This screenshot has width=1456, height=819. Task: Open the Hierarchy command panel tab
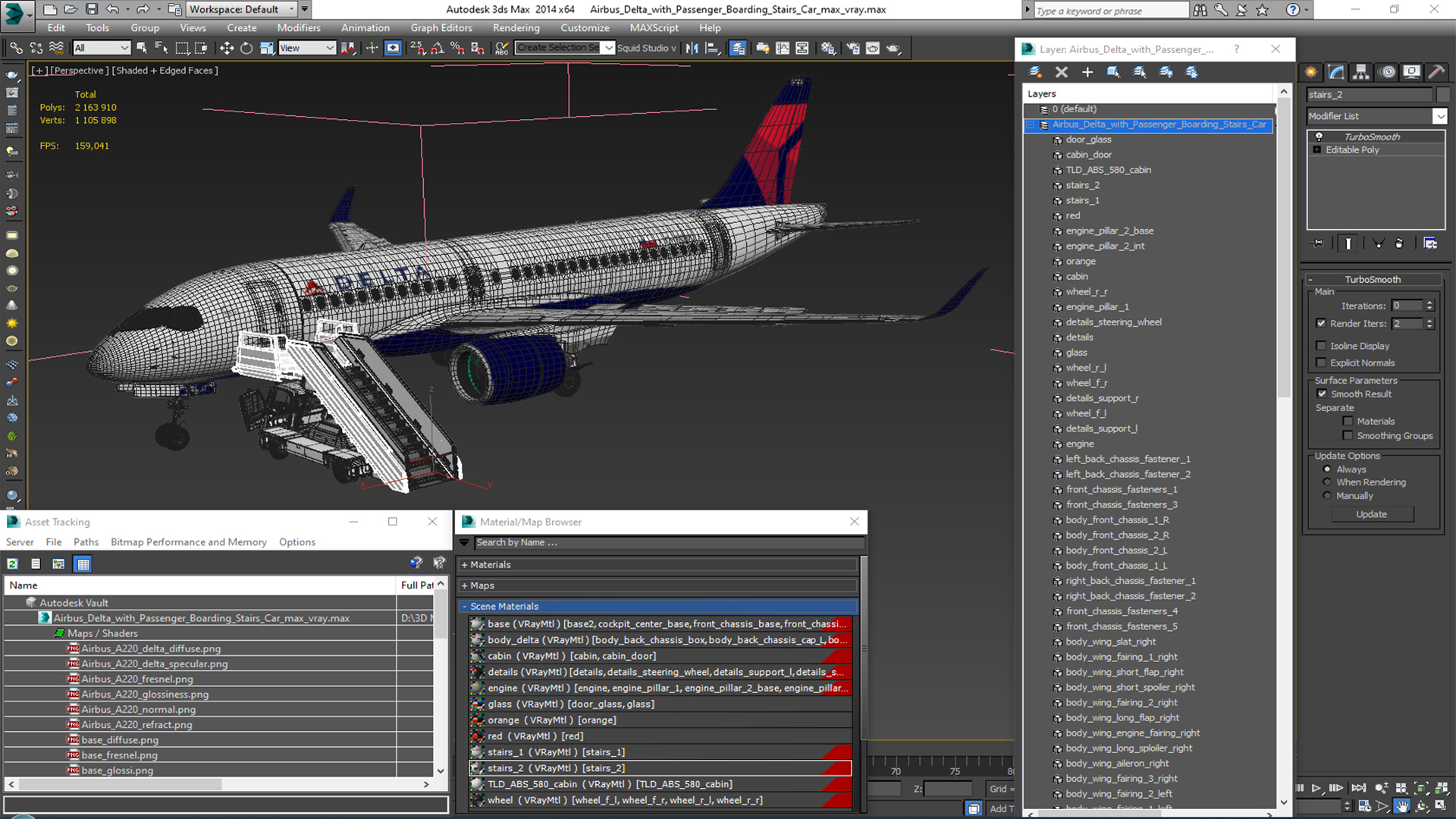[x=1361, y=72]
